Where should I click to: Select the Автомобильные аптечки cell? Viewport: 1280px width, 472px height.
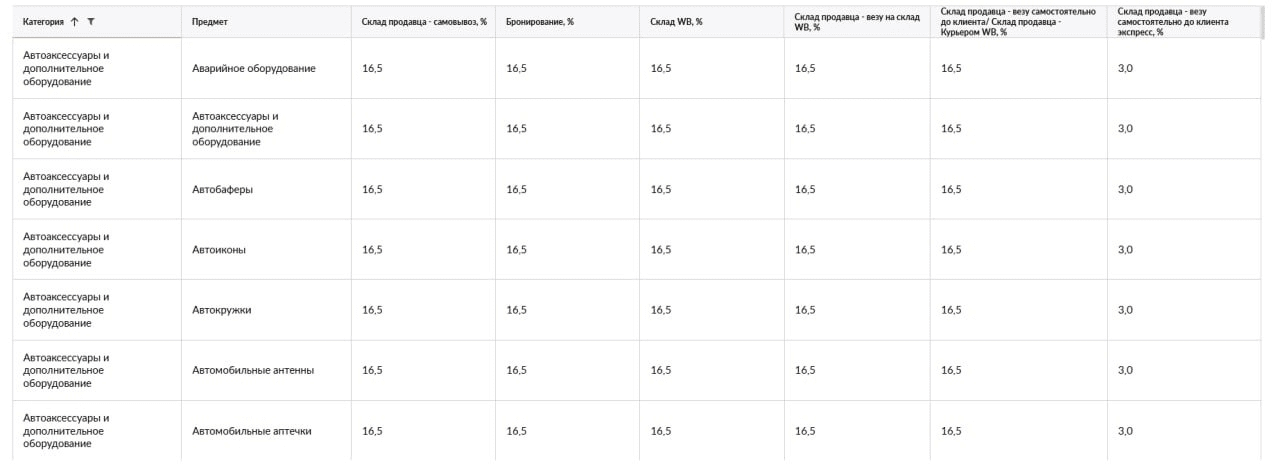tap(252, 431)
